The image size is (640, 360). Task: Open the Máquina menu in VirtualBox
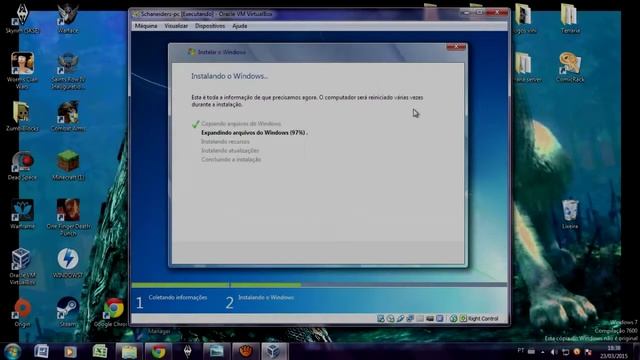point(146,26)
